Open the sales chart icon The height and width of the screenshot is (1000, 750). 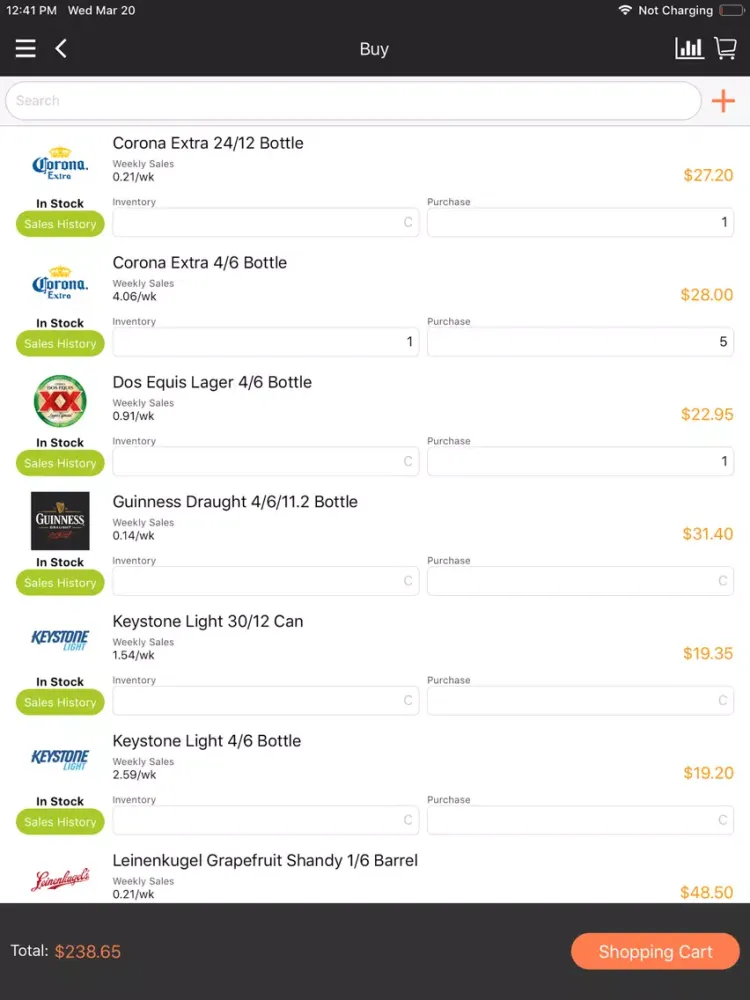click(689, 48)
